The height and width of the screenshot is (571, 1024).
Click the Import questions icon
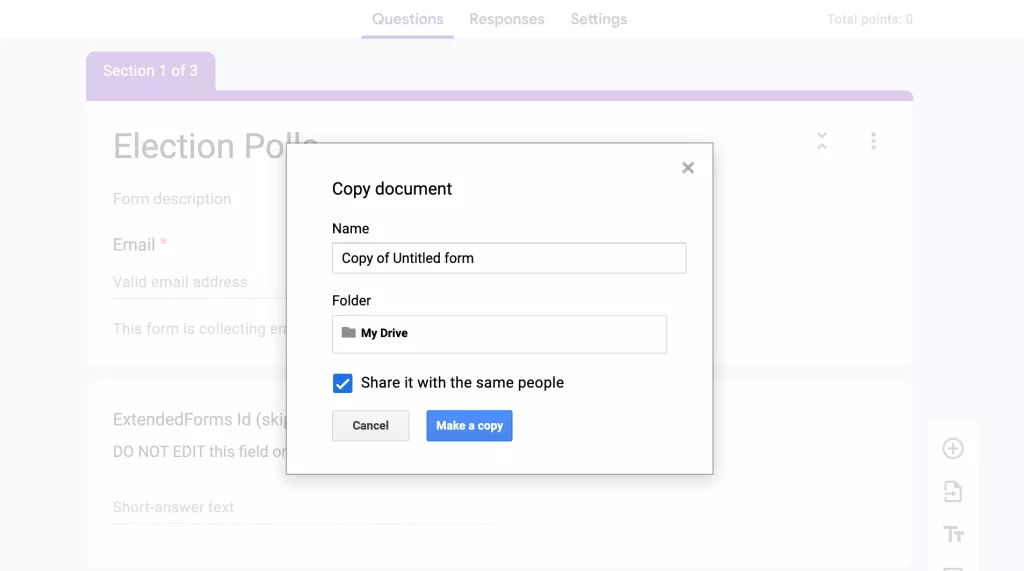pos(953,491)
